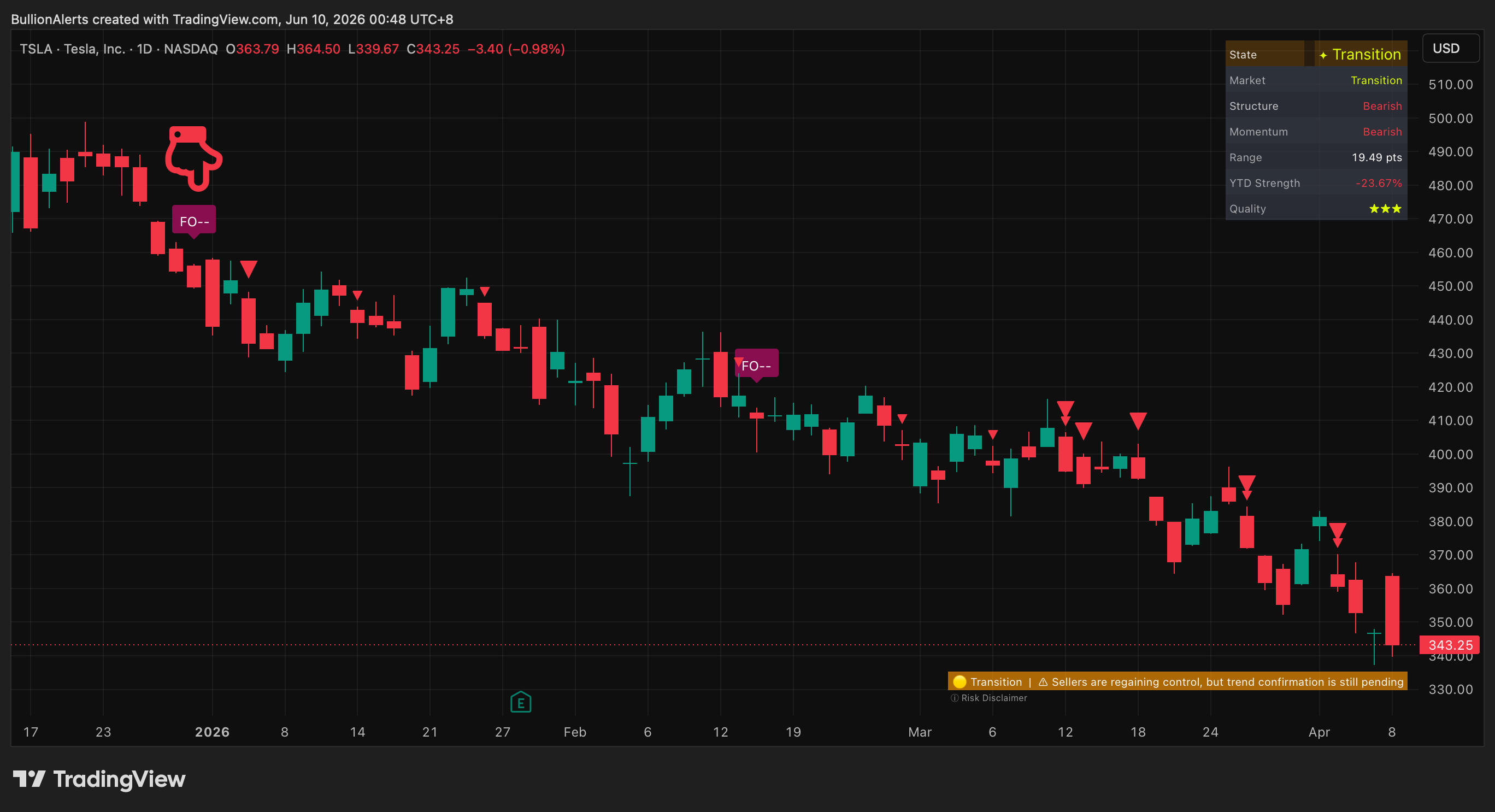Click the Transition status banner
This screenshot has width=1495, height=812.
click(1178, 681)
